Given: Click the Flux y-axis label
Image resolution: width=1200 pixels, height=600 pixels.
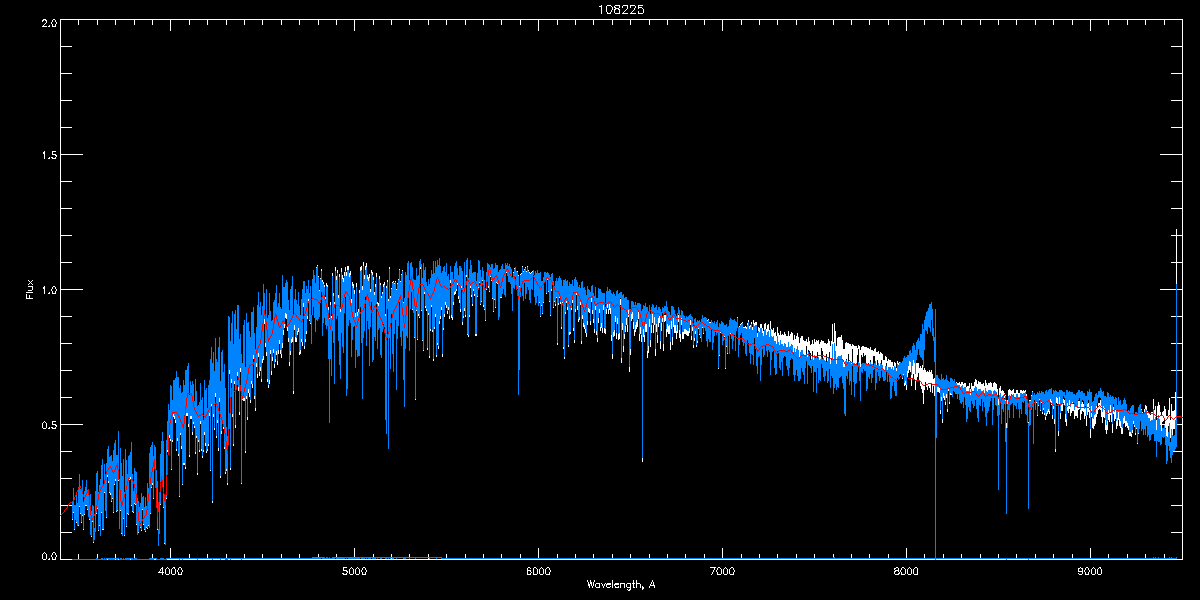Looking at the screenshot, I should (x=30, y=289).
